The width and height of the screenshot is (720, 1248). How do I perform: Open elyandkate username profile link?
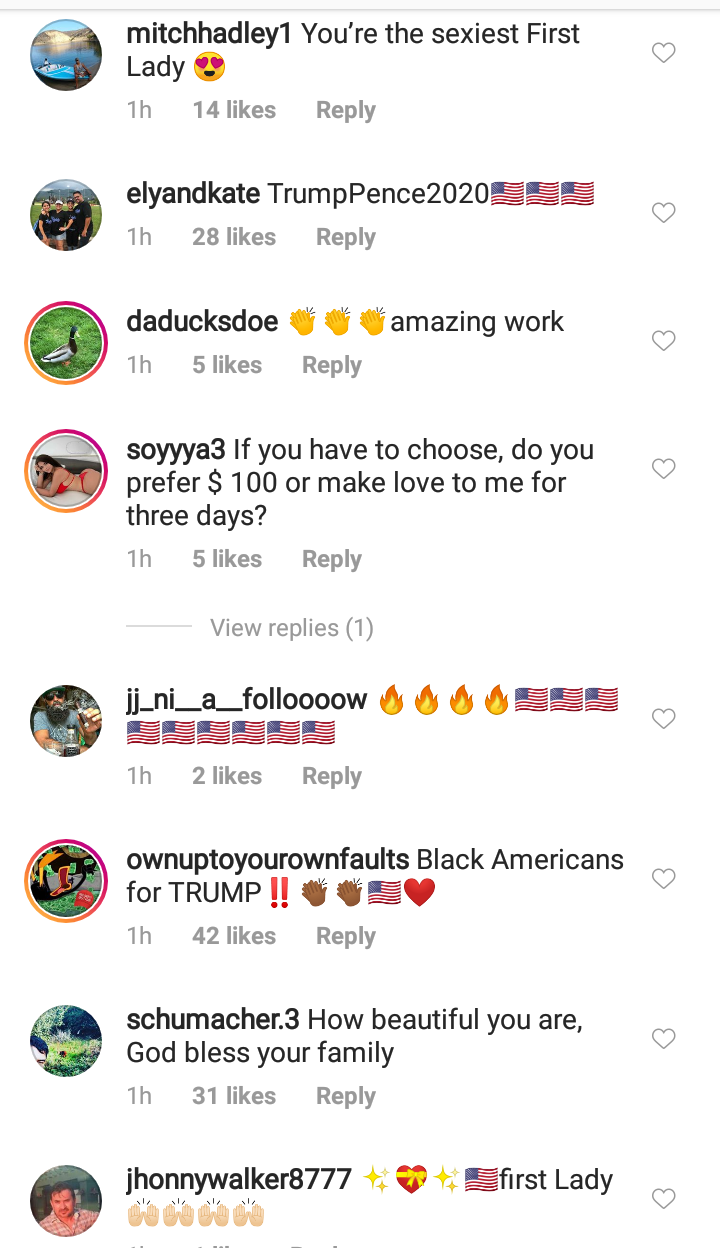[x=193, y=194]
